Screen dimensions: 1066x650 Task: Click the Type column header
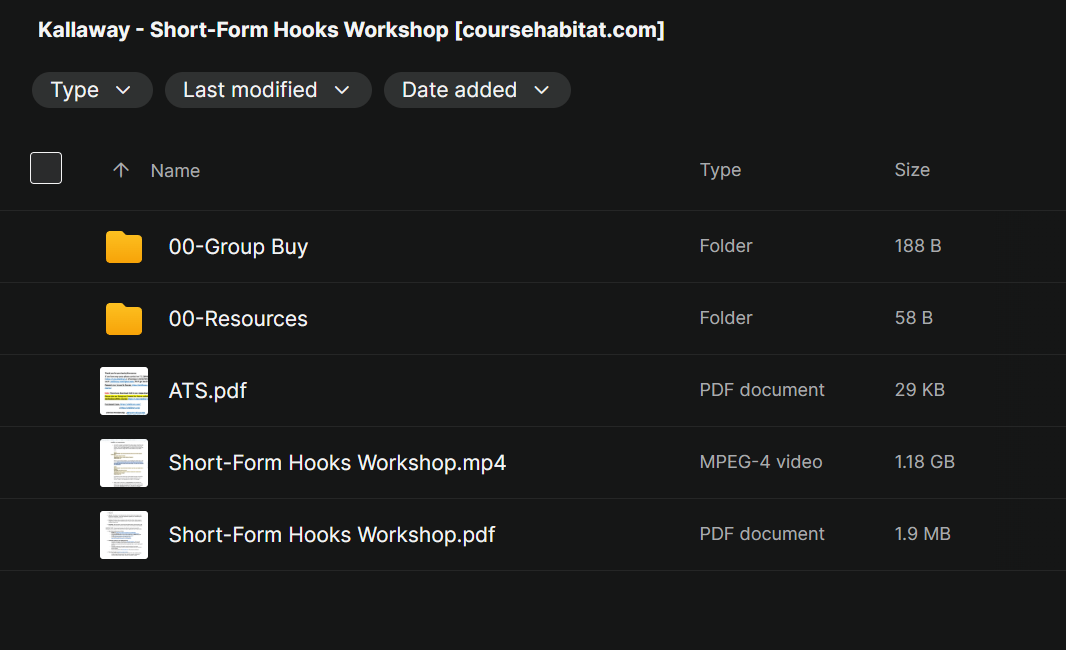[x=720, y=170]
